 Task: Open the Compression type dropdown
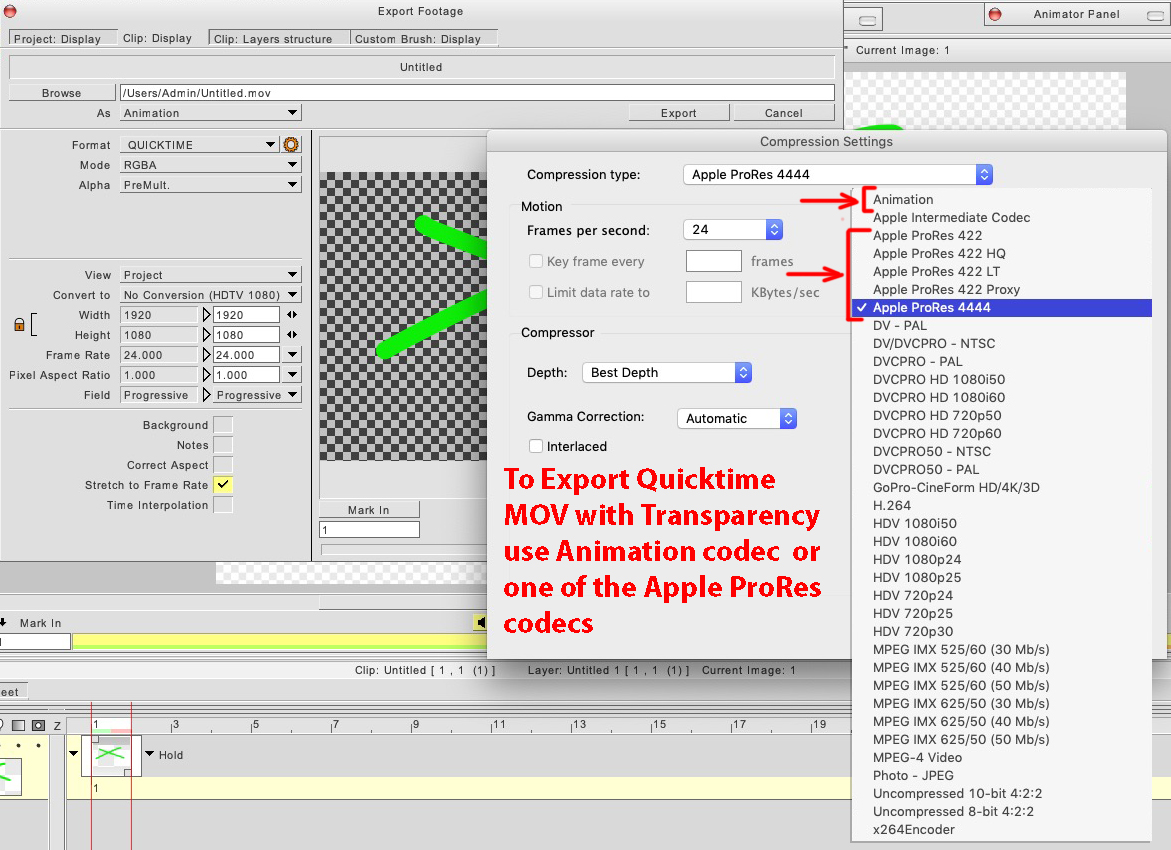point(837,174)
